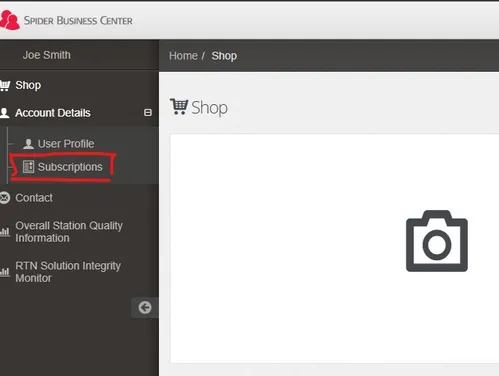Open the Shop menu item in sidebar

28,85
